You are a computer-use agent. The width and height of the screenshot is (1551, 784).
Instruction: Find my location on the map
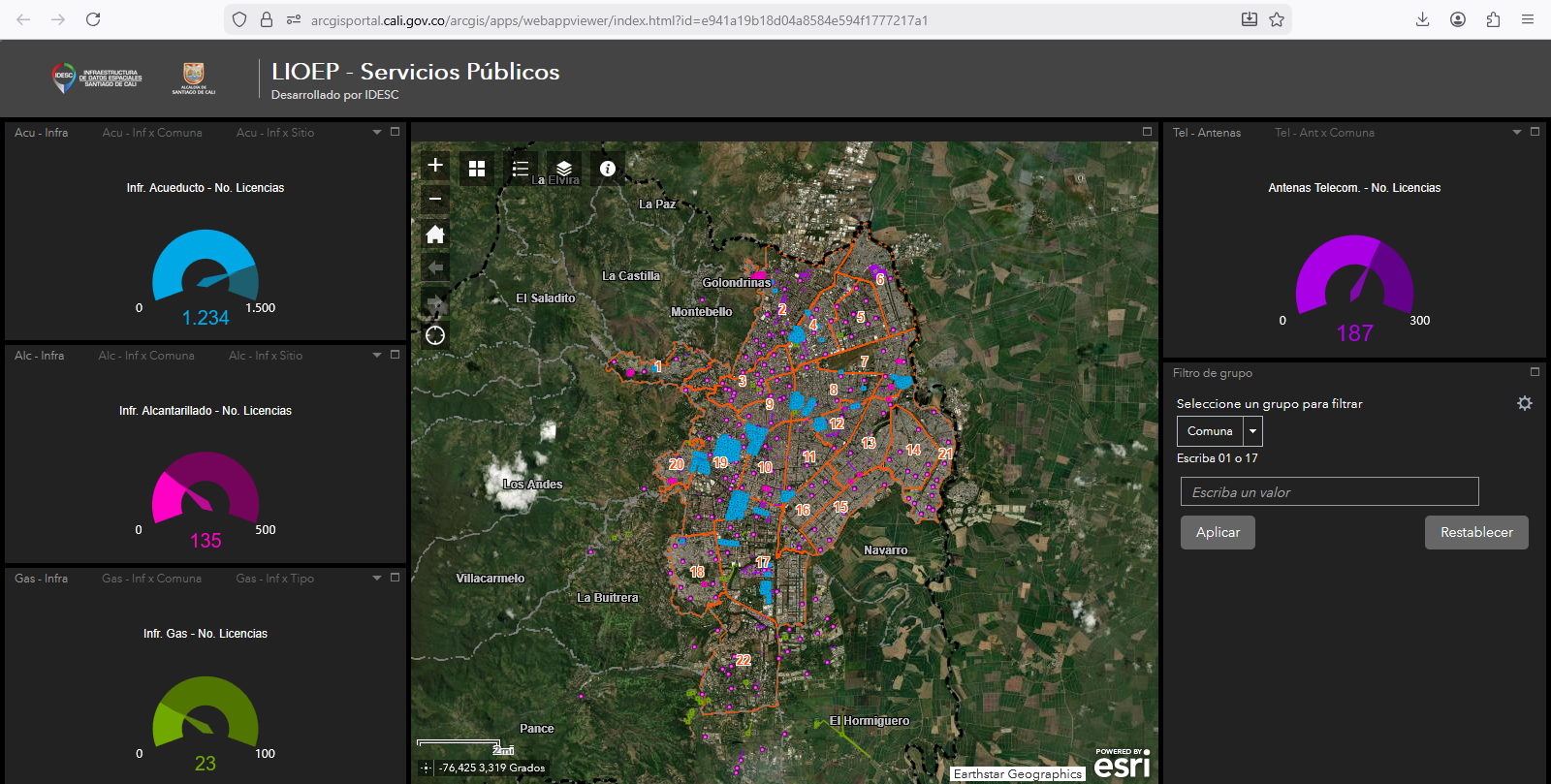[x=435, y=335]
